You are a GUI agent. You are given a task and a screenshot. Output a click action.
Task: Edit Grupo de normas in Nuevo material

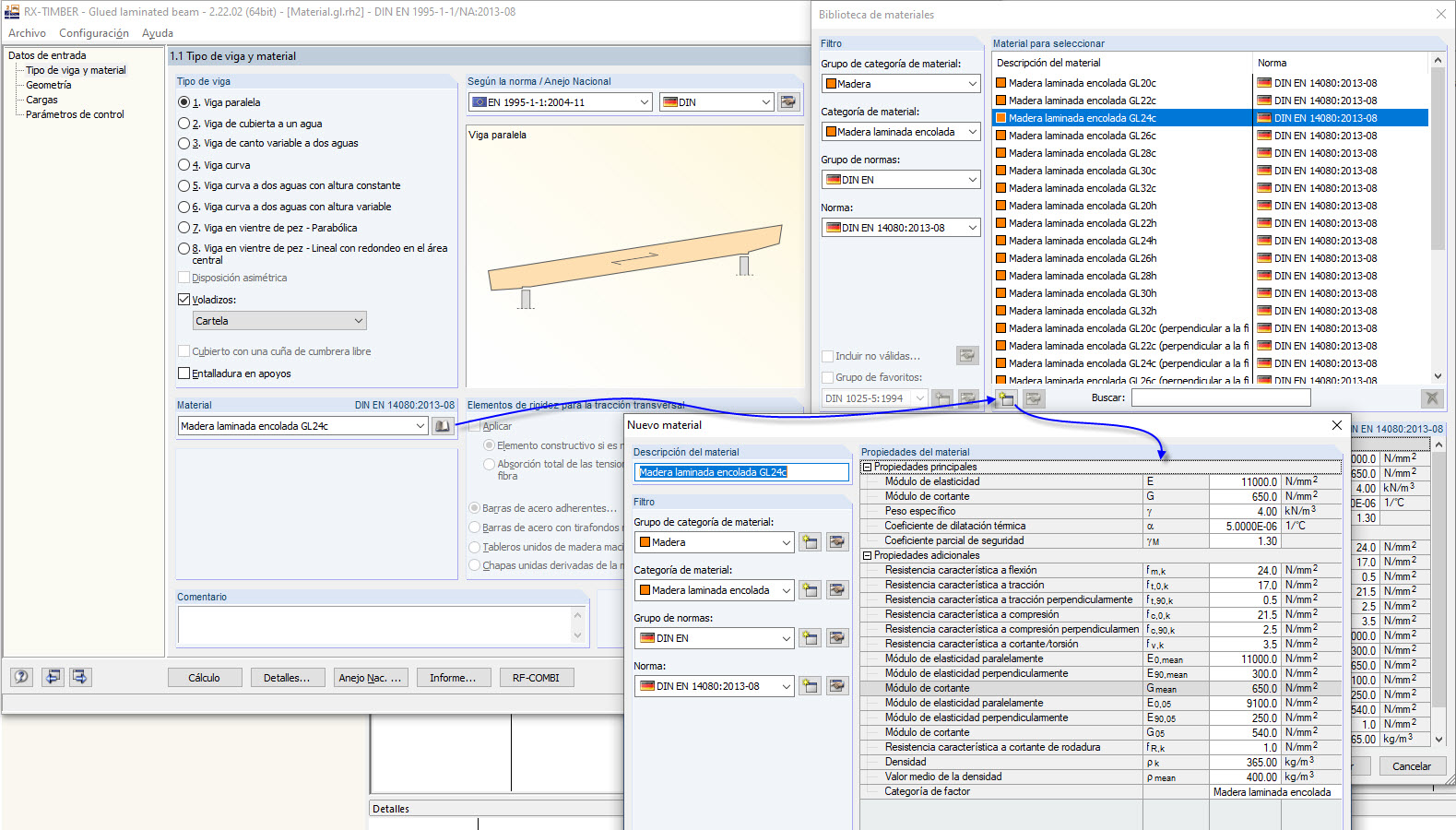(x=836, y=638)
